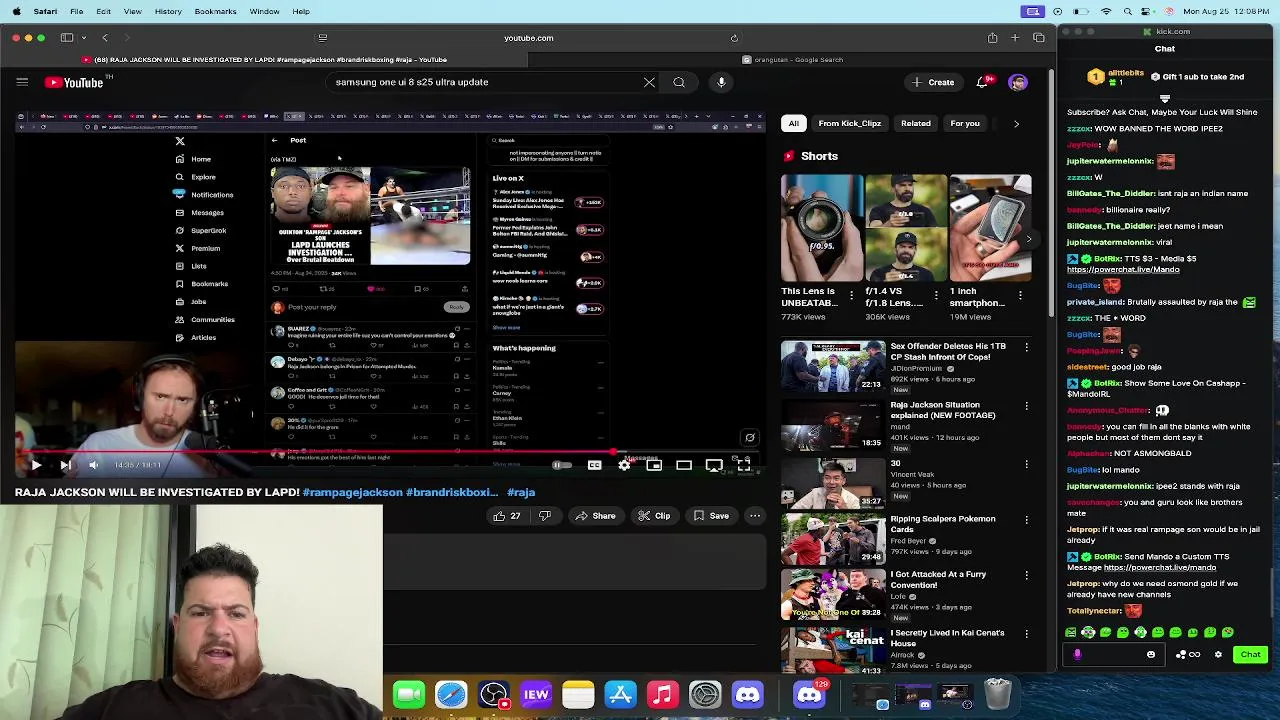The width and height of the screenshot is (1280, 720).
Task: Send message with green Chat button
Action: (x=1250, y=655)
